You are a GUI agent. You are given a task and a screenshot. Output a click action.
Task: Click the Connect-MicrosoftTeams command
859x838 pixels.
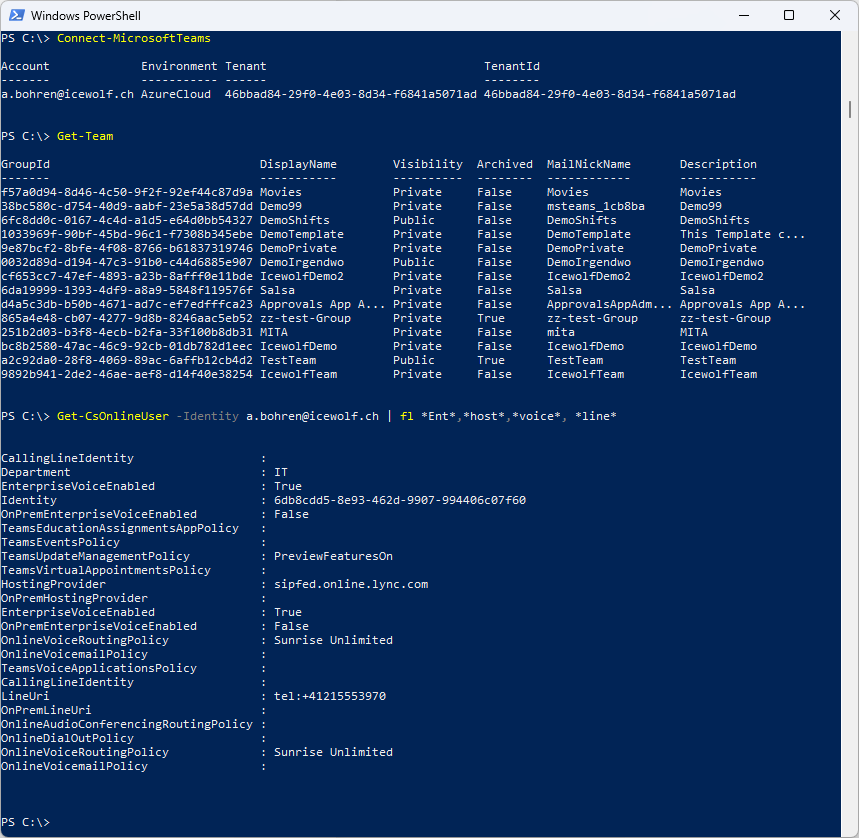[134, 38]
